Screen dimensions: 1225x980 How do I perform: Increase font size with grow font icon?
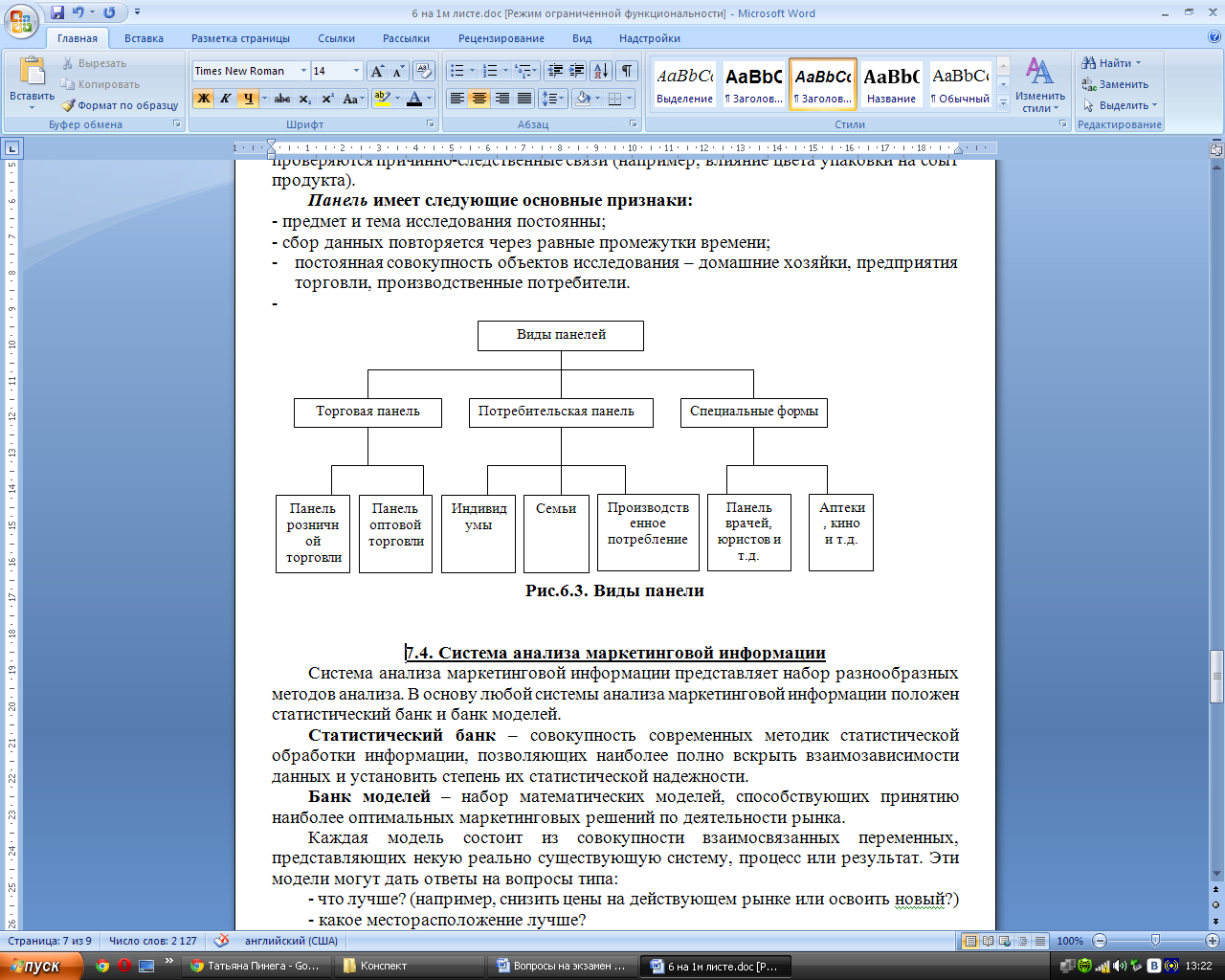coord(378,71)
